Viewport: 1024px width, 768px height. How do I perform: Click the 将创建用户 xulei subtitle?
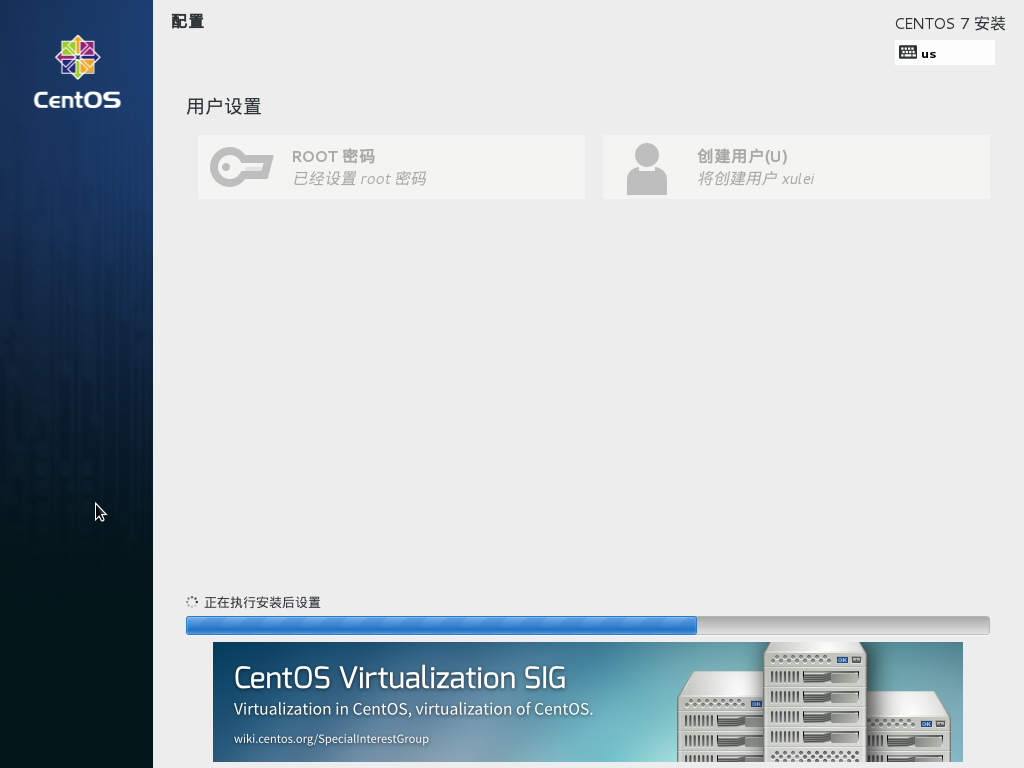coord(756,178)
